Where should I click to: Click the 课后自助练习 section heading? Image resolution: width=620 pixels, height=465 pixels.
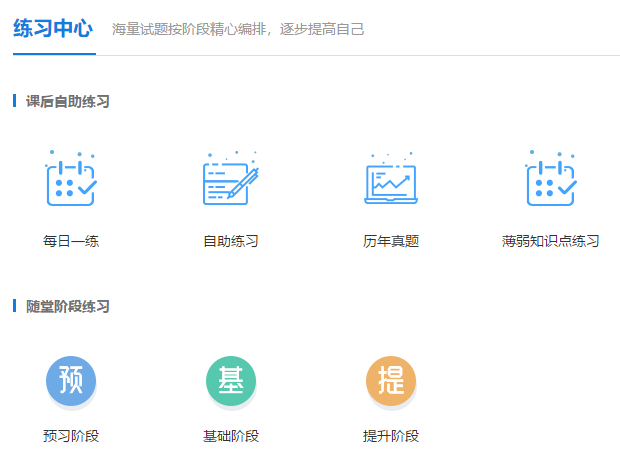(68, 101)
